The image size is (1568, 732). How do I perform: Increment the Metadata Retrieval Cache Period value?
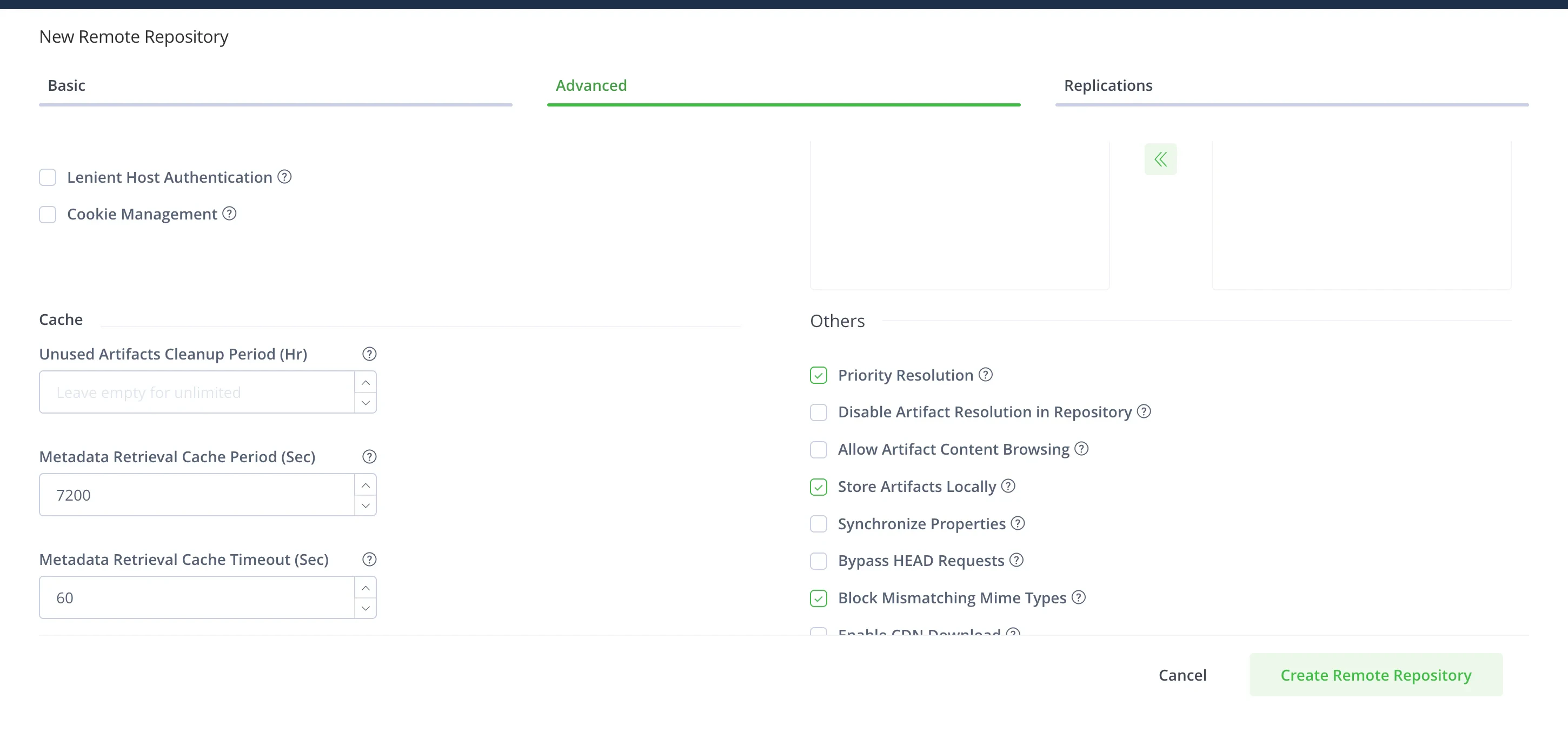365,485
